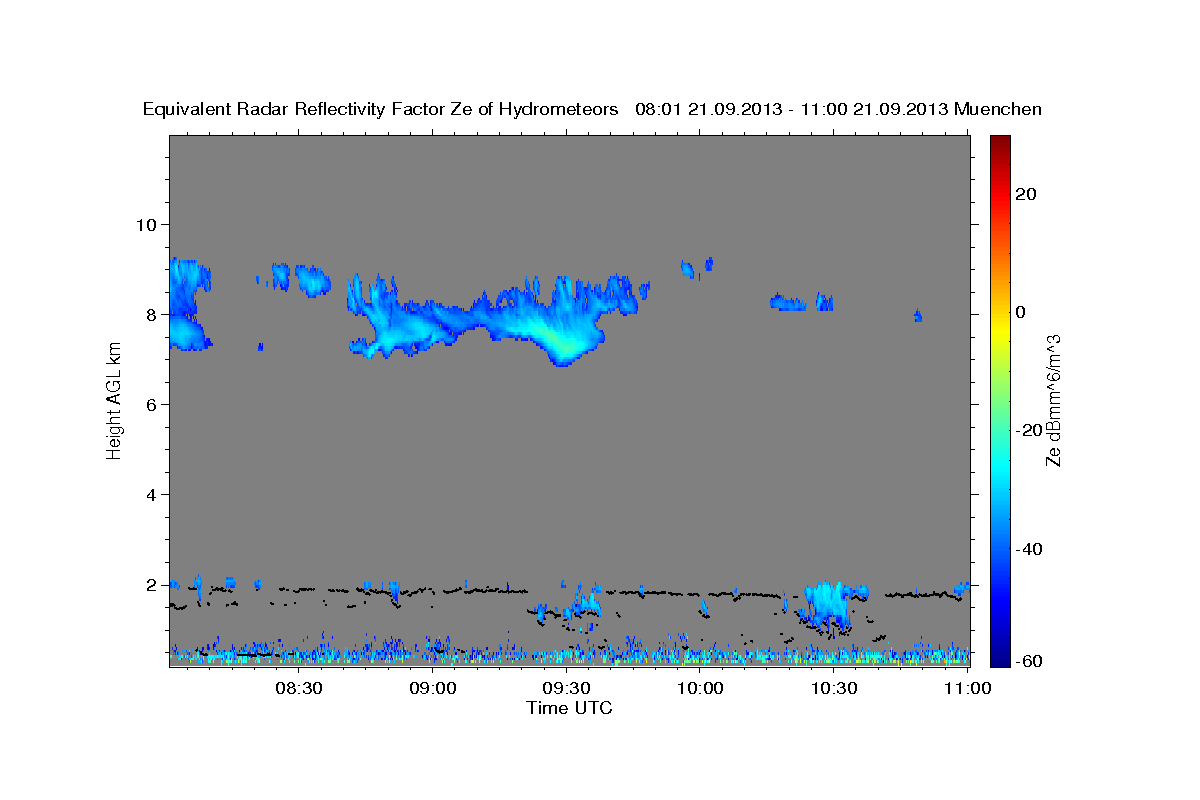Click the x-axis tick label '09:30'

pos(566,689)
